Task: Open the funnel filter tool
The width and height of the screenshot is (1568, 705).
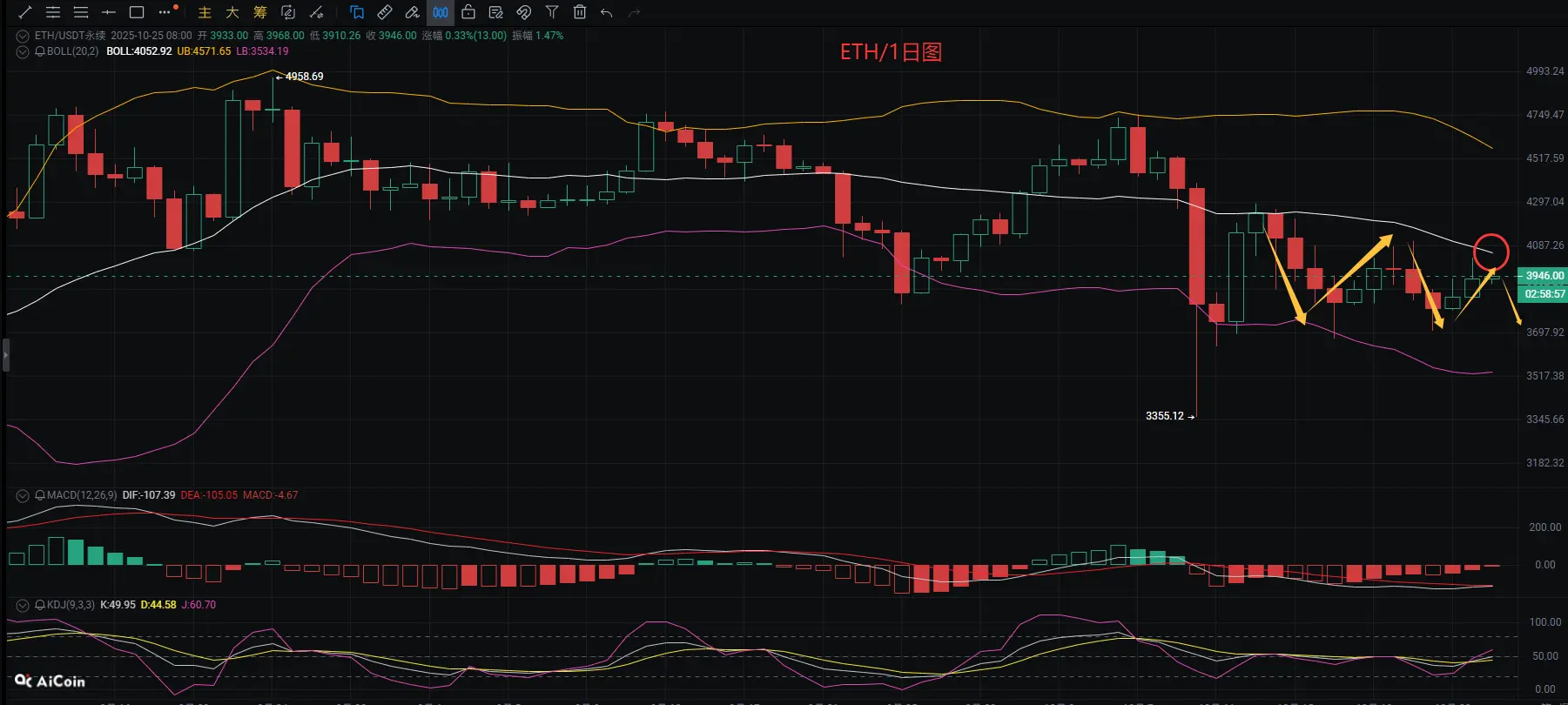Action: point(552,12)
